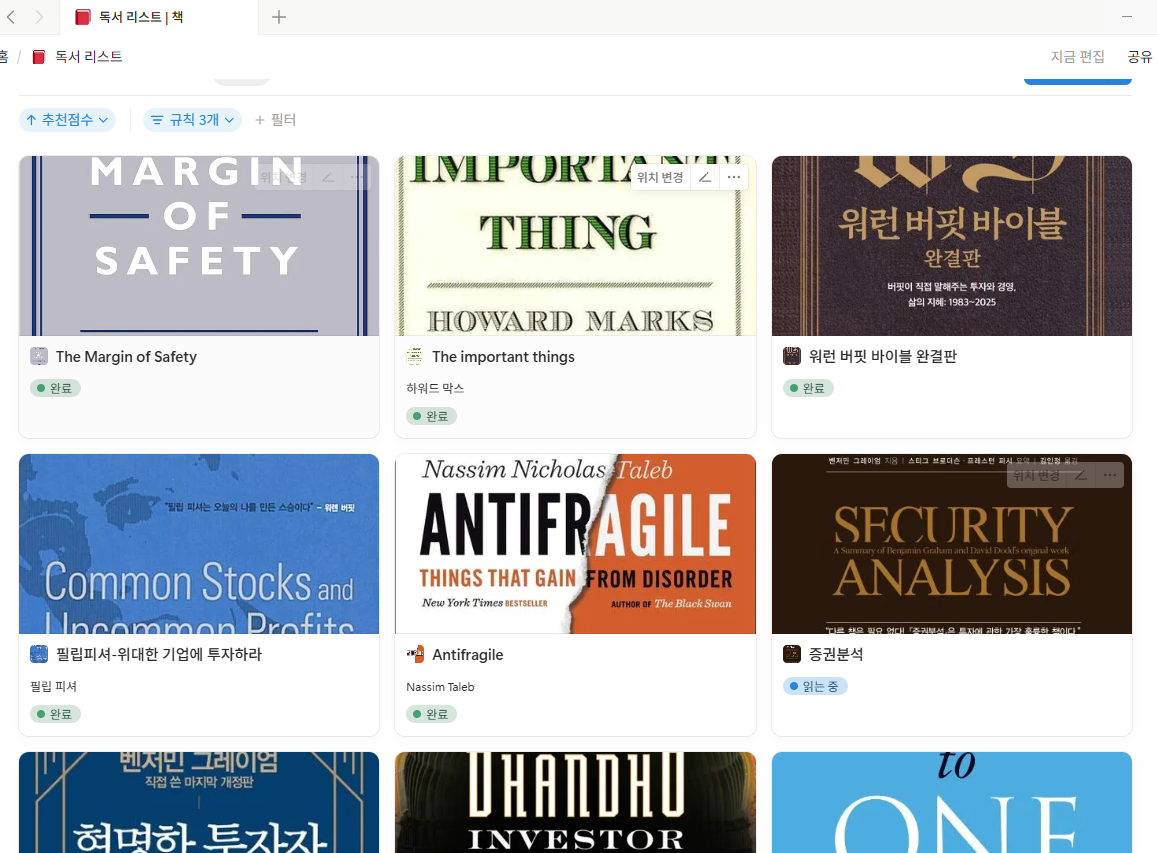Open Antifragile cover thumbnail
This screenshot has height=853, width=1157.
pos(576,544)
